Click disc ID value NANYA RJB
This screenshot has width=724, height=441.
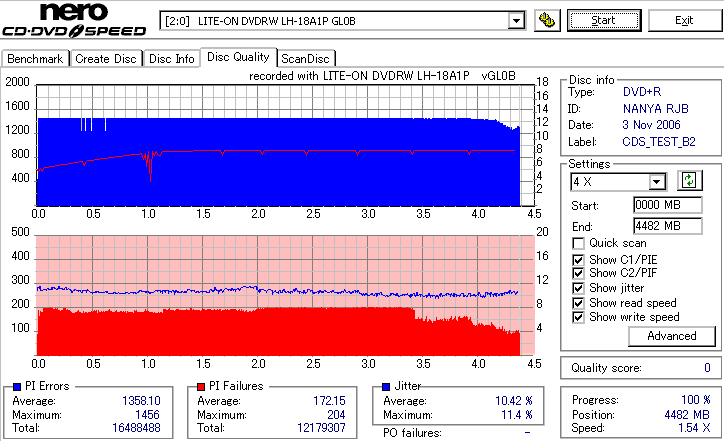(656, 109)
